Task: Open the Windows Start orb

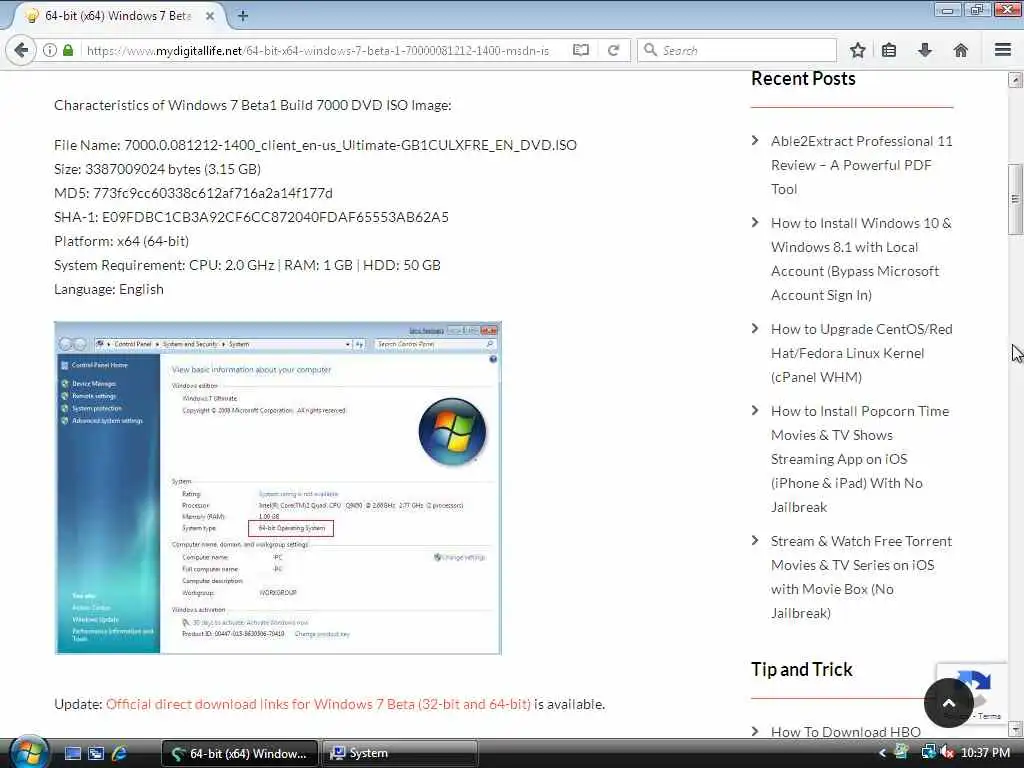Action: pos(29,752)
